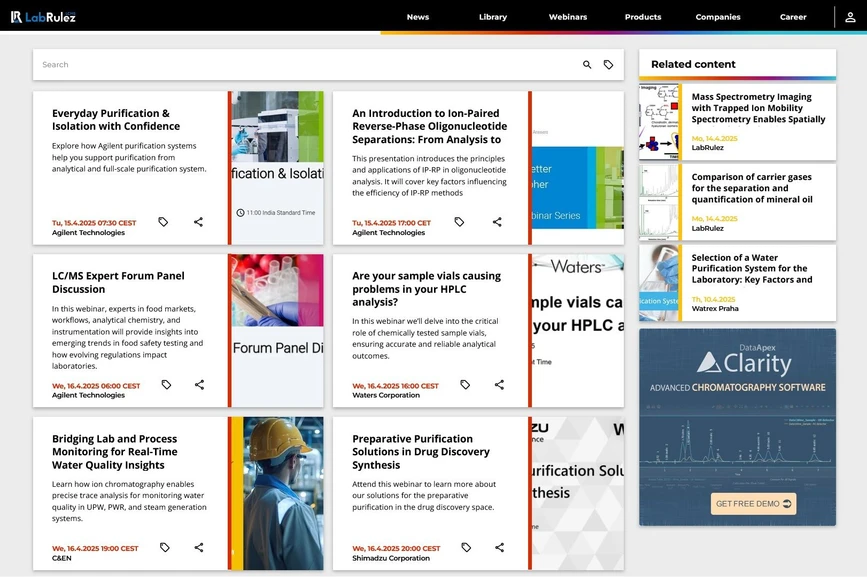Image resolution: width=867 pixels, height=577 pixels.
Task: Share the Preparative Purification webinar
Action: click(500, 547)
